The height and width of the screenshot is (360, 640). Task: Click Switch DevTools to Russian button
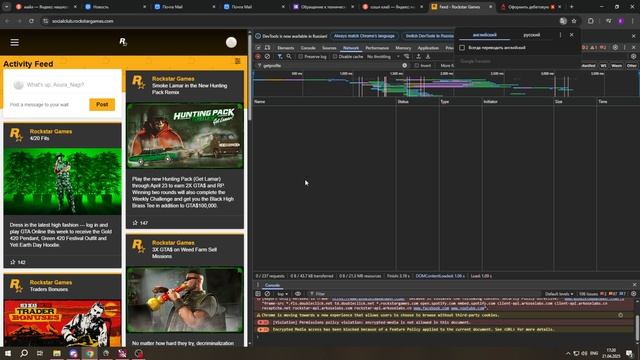pyautogui.click(x=429, y=36)
